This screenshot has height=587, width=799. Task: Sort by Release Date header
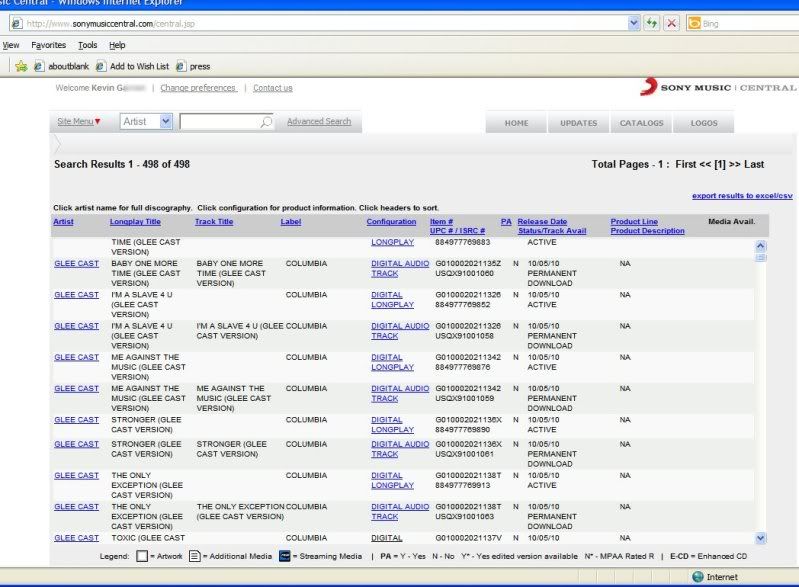tap(542, 222)
